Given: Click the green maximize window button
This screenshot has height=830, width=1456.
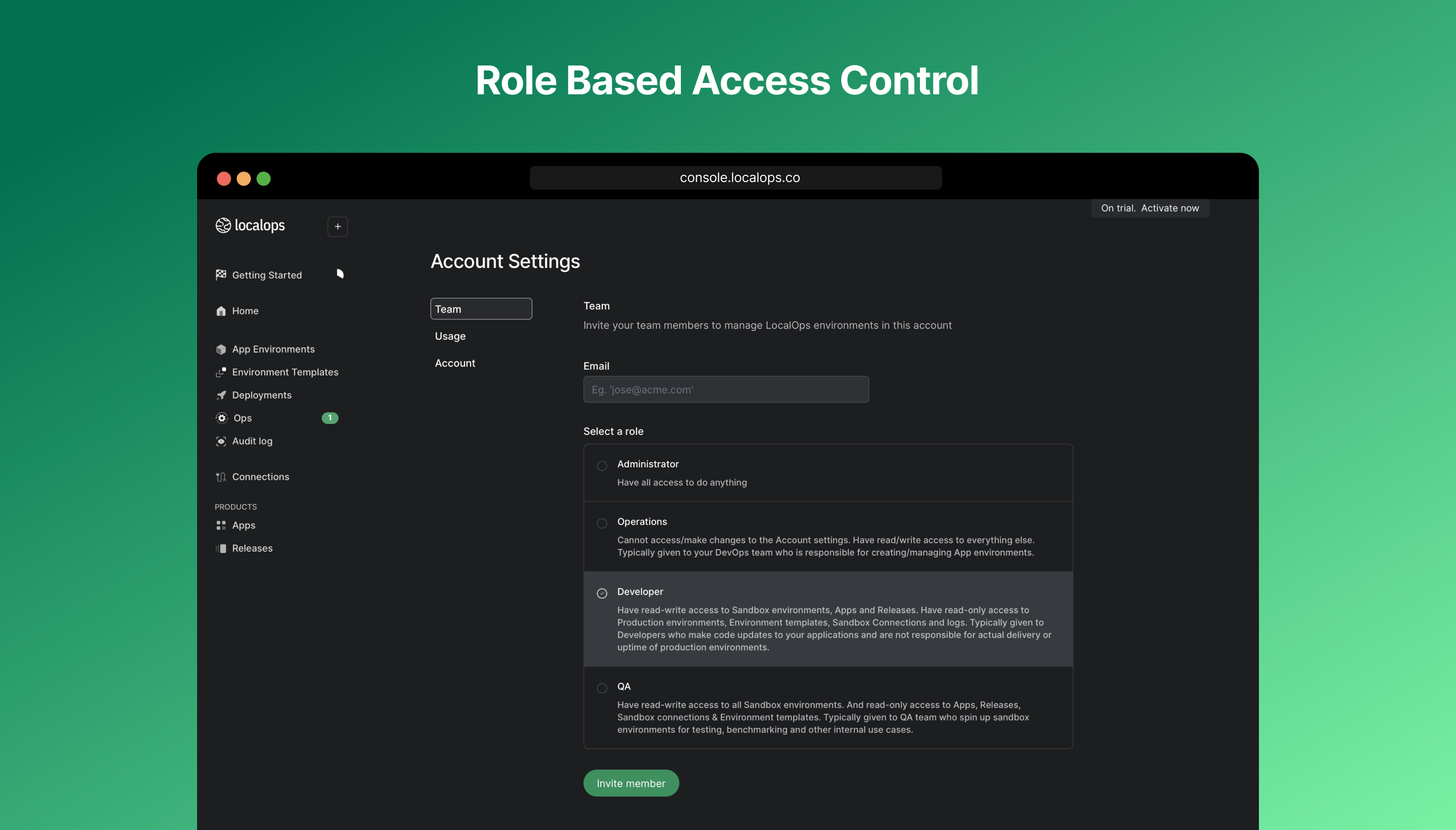Looking at the screenshot, I should coord(263,179).
